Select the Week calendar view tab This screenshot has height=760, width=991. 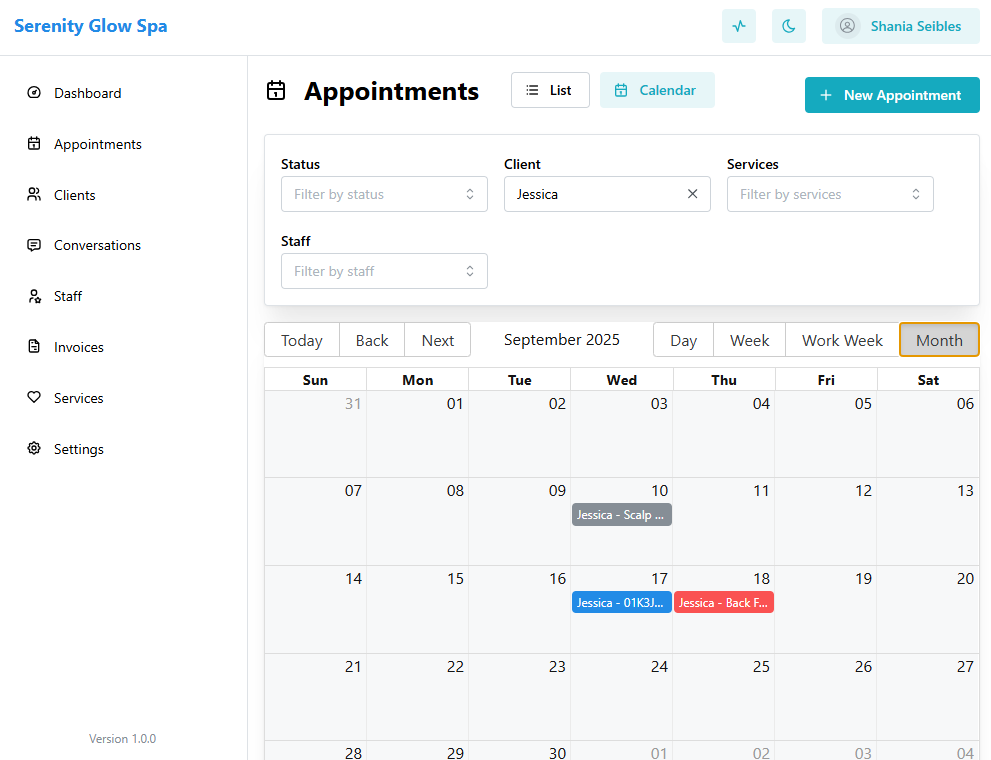749,340
